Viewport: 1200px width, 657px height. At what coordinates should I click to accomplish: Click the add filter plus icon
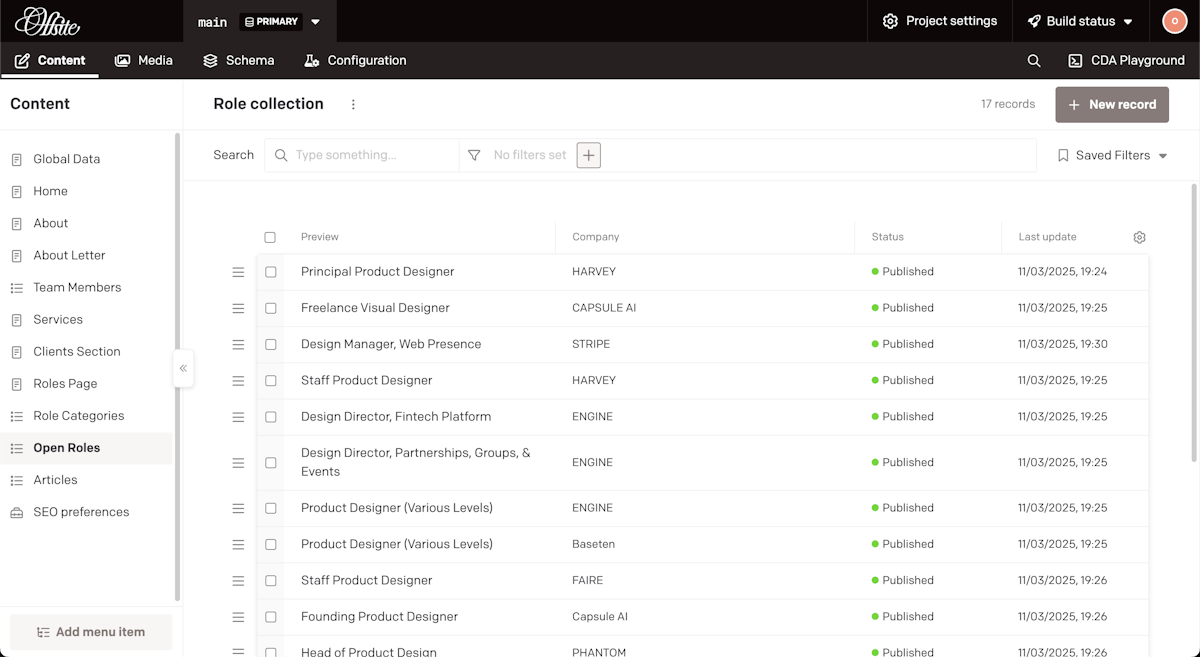(589, 155)
